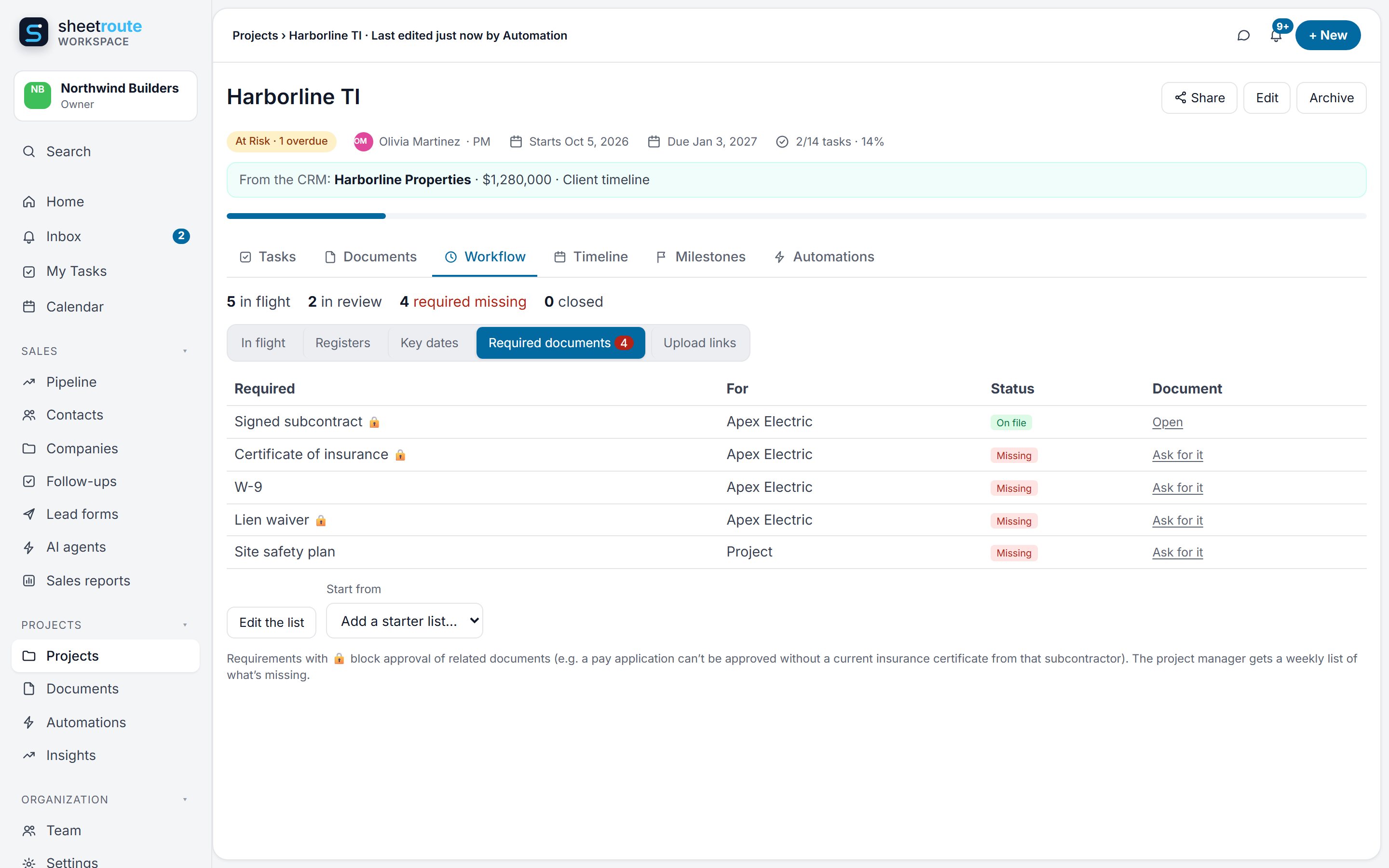The image size is (1389, 868).
Task: Collapse the ORGANIZATION sidebar section
Action: [x=185, y=800]
